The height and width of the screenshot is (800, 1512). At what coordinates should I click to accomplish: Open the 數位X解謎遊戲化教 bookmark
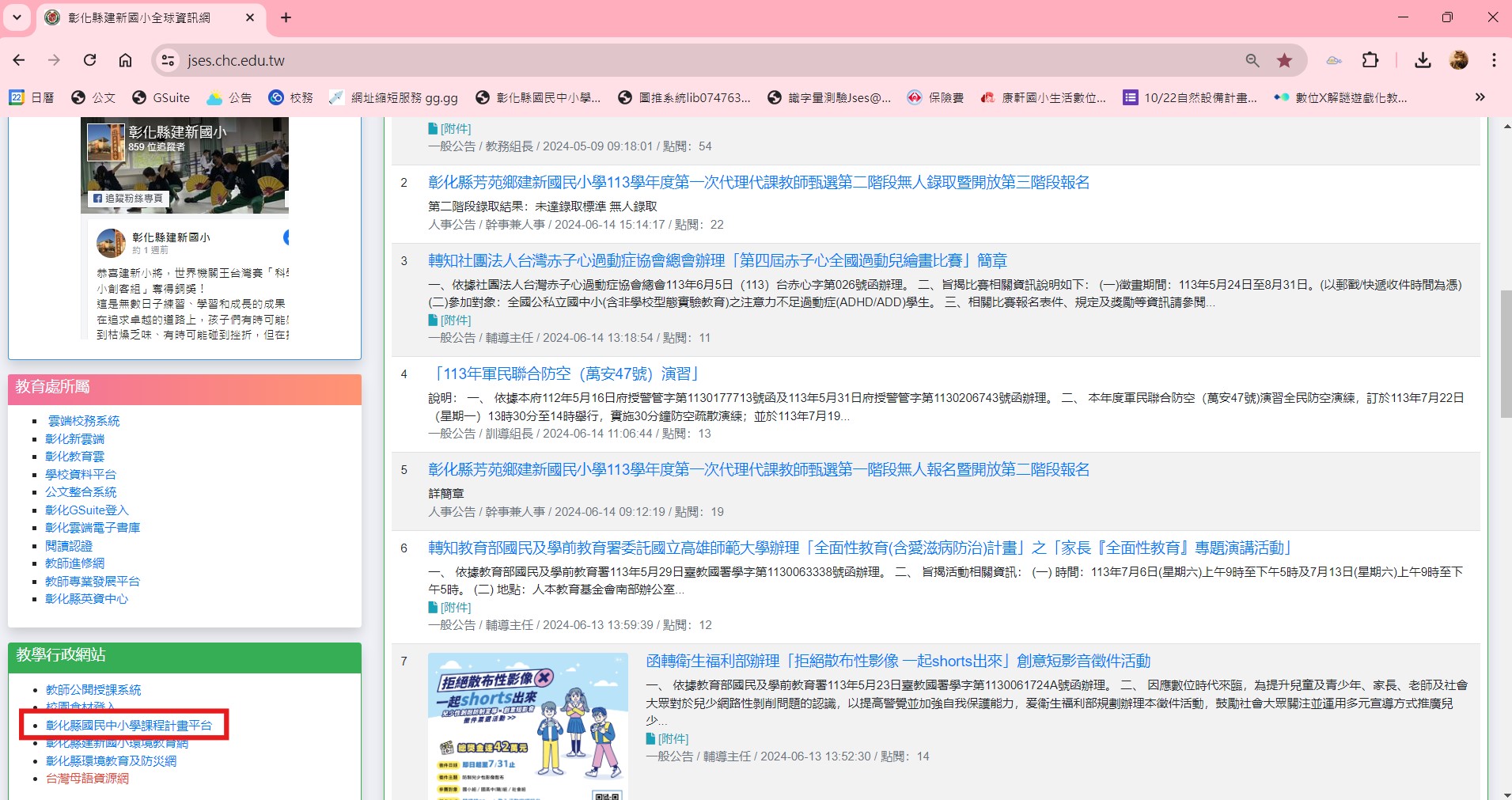pyautogui.click(x=1340, y=97)
